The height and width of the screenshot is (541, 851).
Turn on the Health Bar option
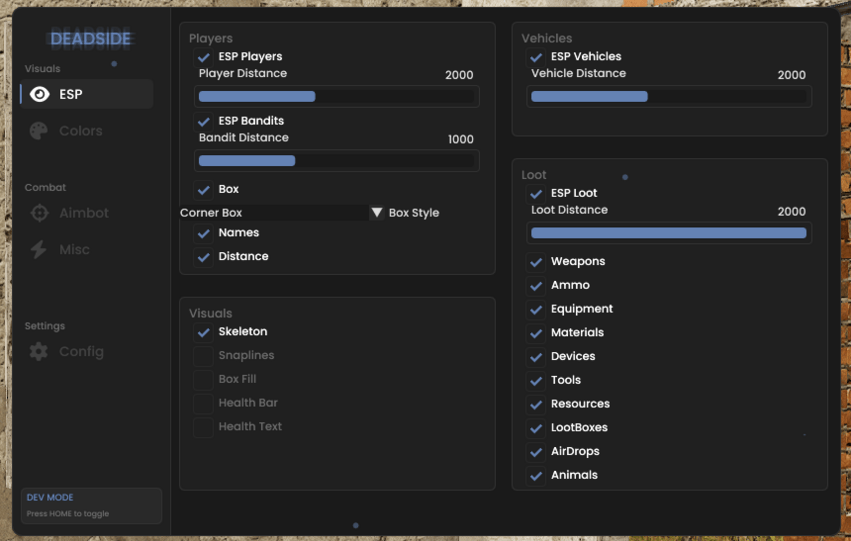(204, 403)
